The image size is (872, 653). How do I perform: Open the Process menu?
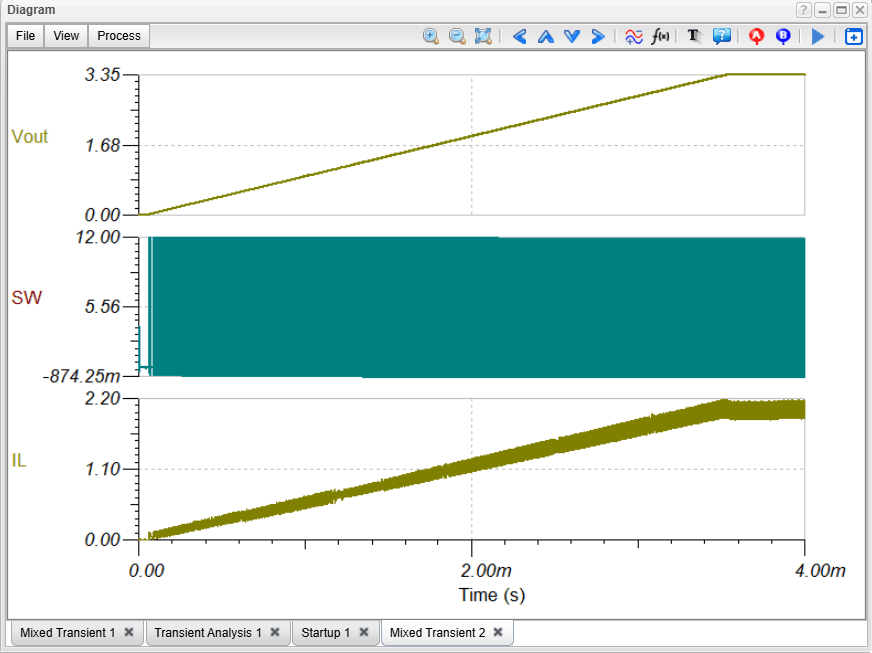click(119, 36)
